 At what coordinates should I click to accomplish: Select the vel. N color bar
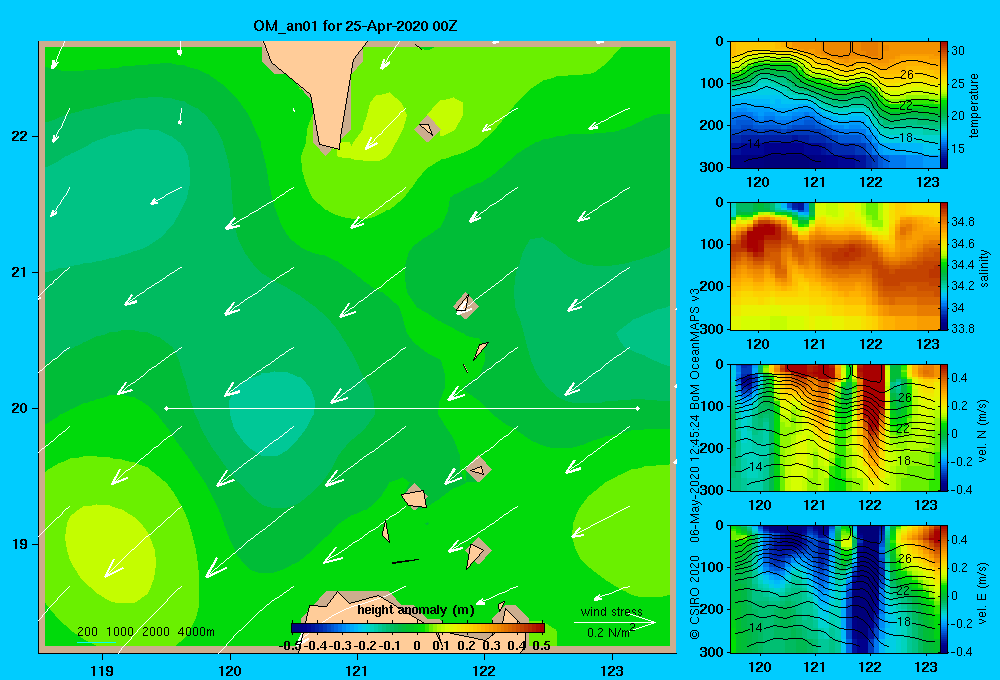click(944, 427)
